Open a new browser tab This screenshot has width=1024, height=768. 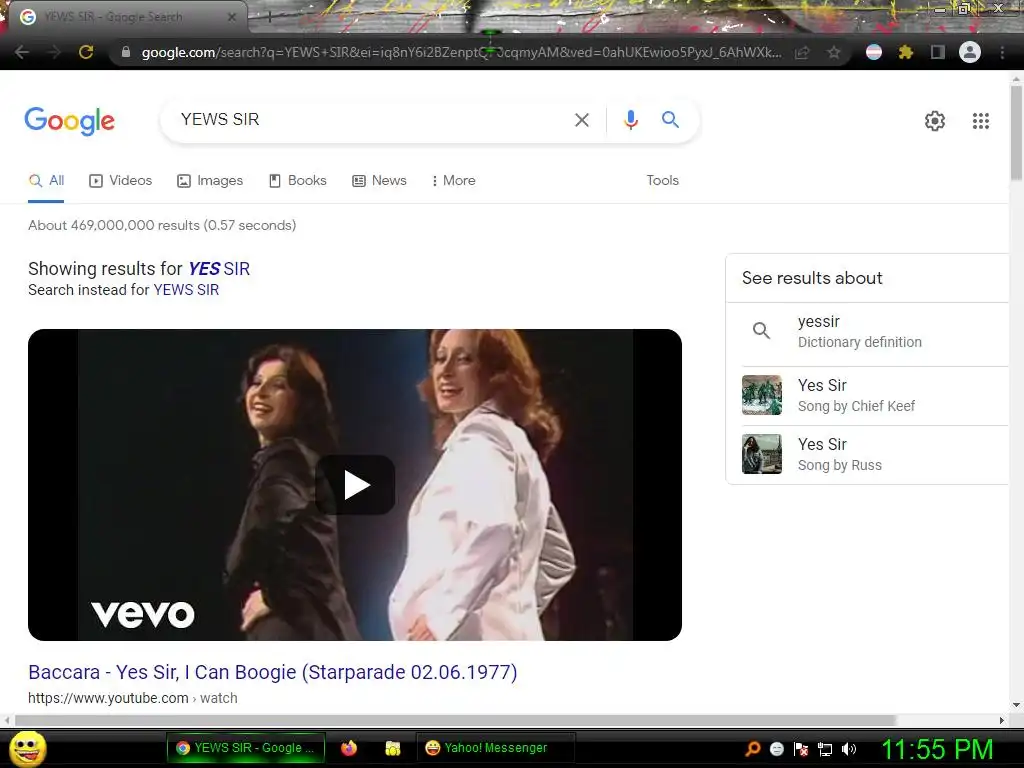269,18
